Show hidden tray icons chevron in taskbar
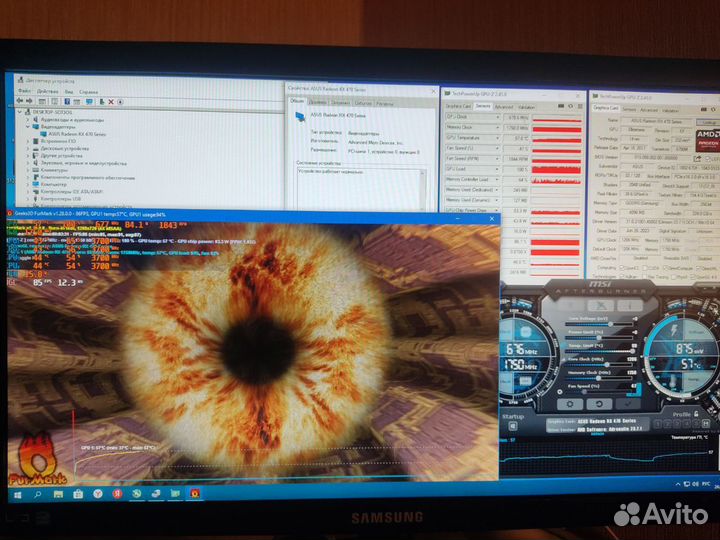The image size is (720, 540). [678, 484]
